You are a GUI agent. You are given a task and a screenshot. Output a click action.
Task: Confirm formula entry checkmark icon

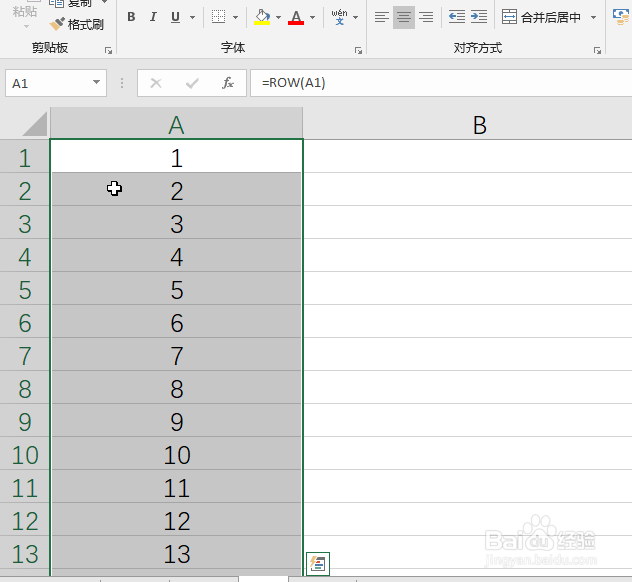click(x=192, y=83)
